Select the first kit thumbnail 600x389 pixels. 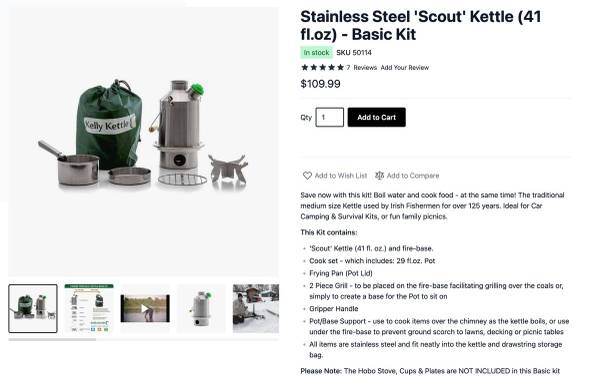33,308
